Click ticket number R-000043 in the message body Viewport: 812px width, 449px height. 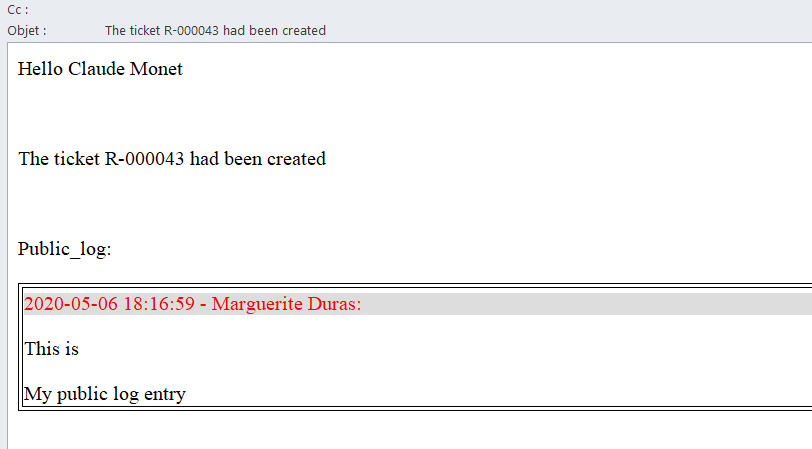pos(145,159)
